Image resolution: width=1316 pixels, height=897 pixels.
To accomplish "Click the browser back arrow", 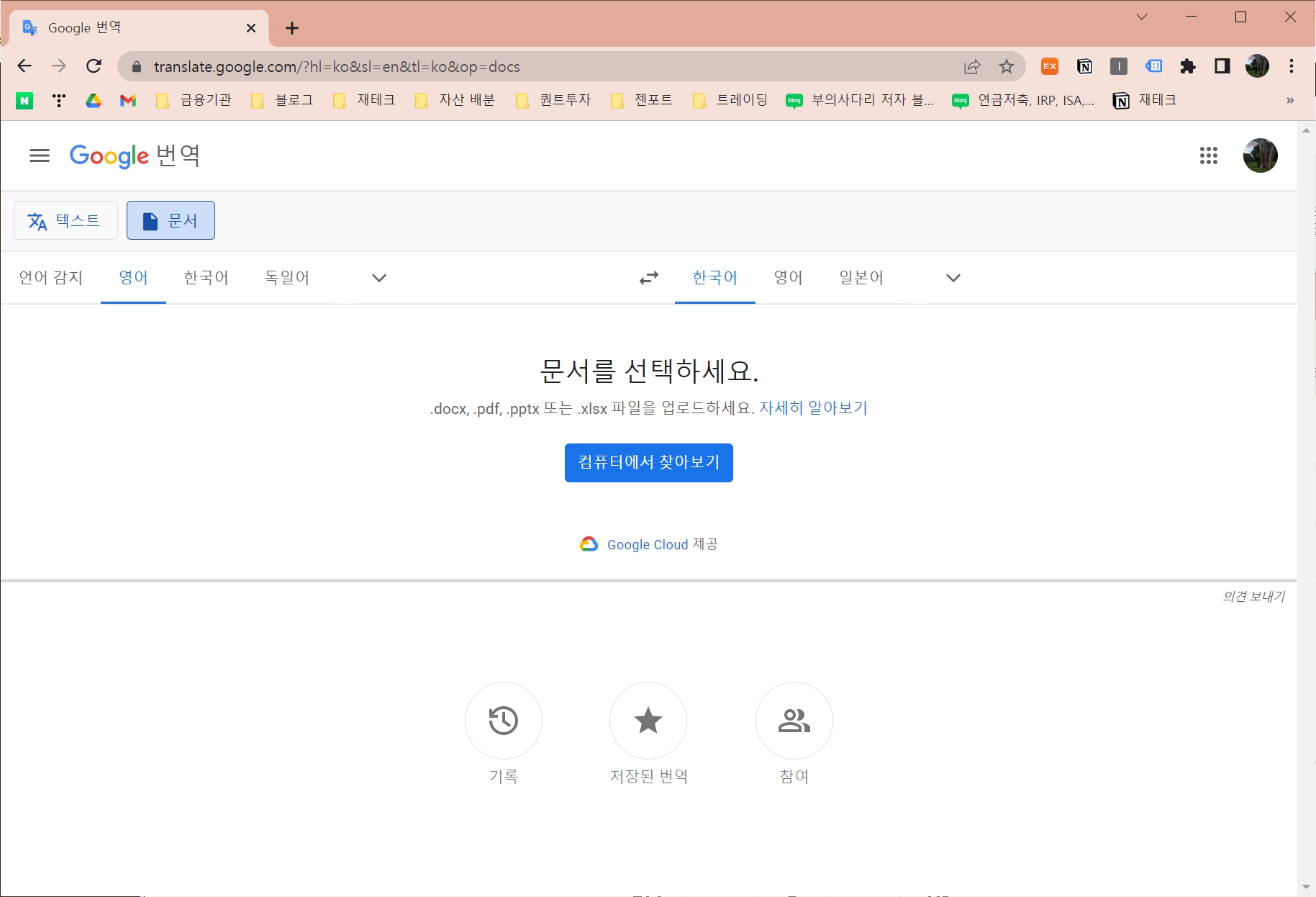I will click(24, 66).
